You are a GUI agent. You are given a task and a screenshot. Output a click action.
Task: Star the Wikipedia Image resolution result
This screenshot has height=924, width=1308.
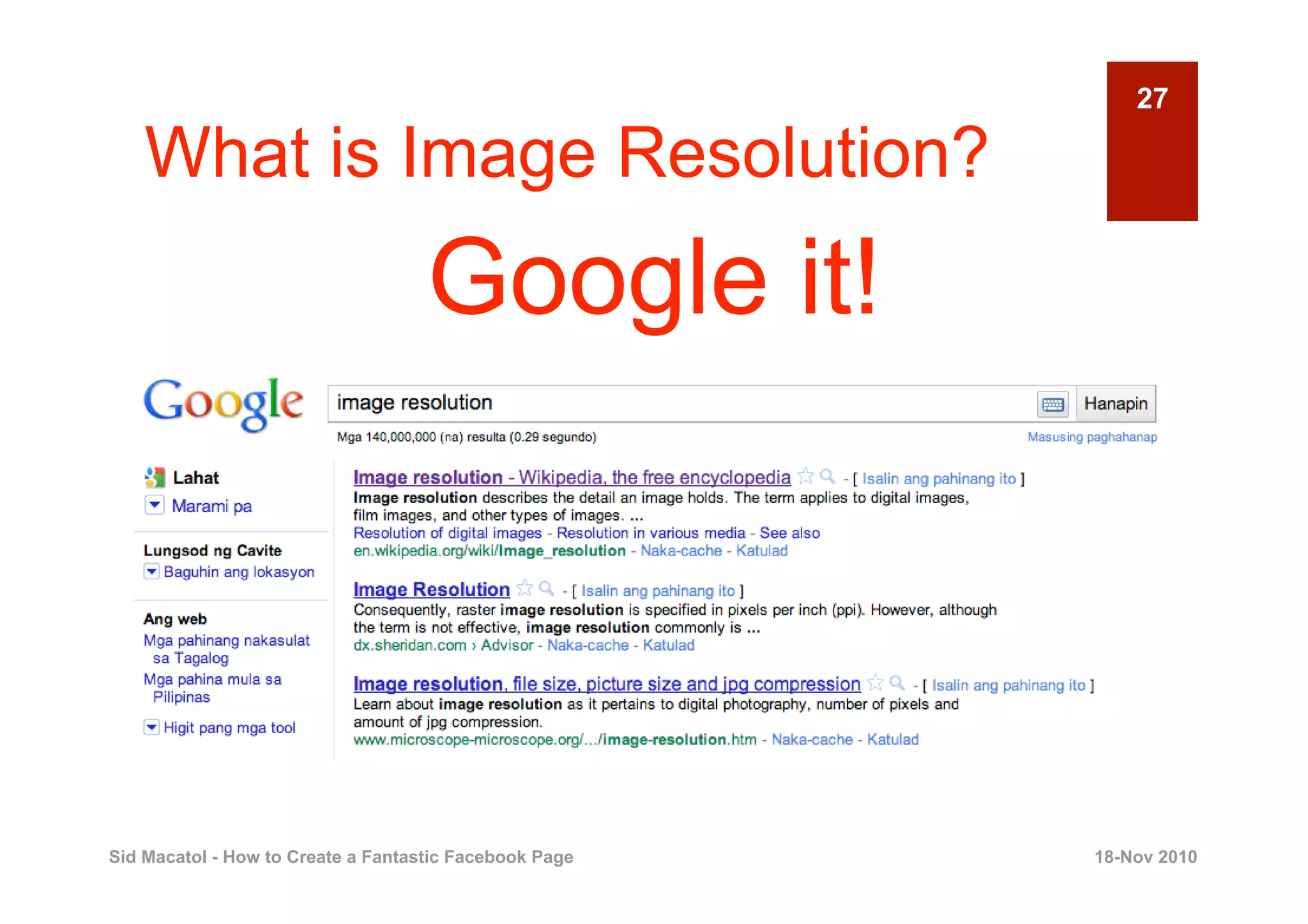[x=806, y=476]
